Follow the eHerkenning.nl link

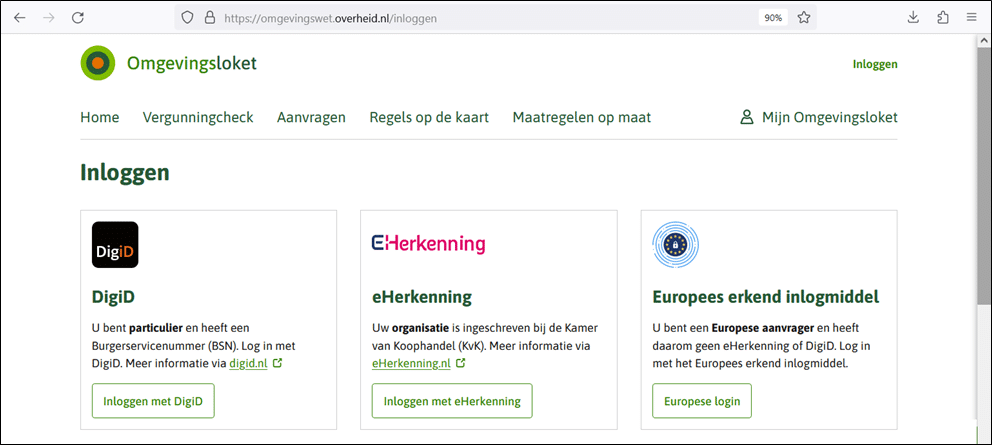pos(411,364)
